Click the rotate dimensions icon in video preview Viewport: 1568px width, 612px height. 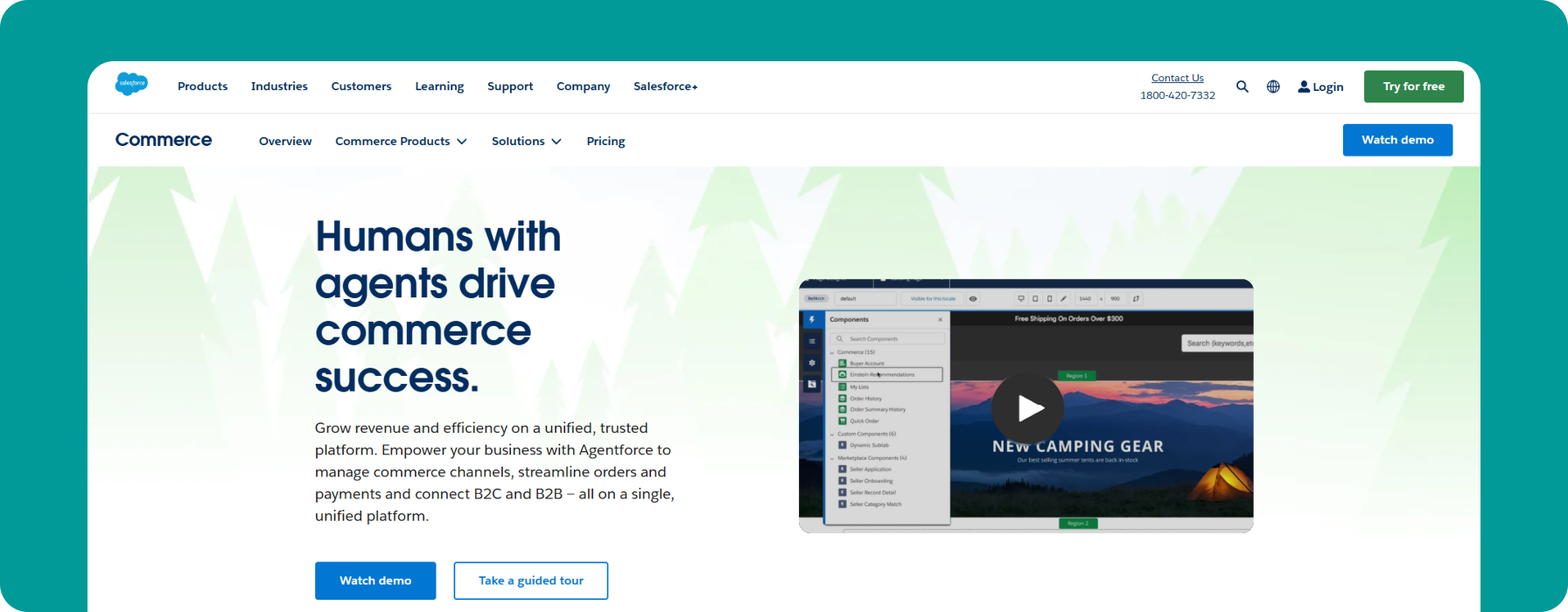(x=1136, y=299)
